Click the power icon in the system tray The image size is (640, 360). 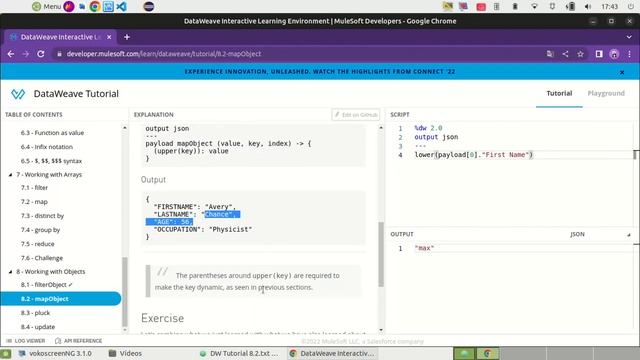coord(631,7)
